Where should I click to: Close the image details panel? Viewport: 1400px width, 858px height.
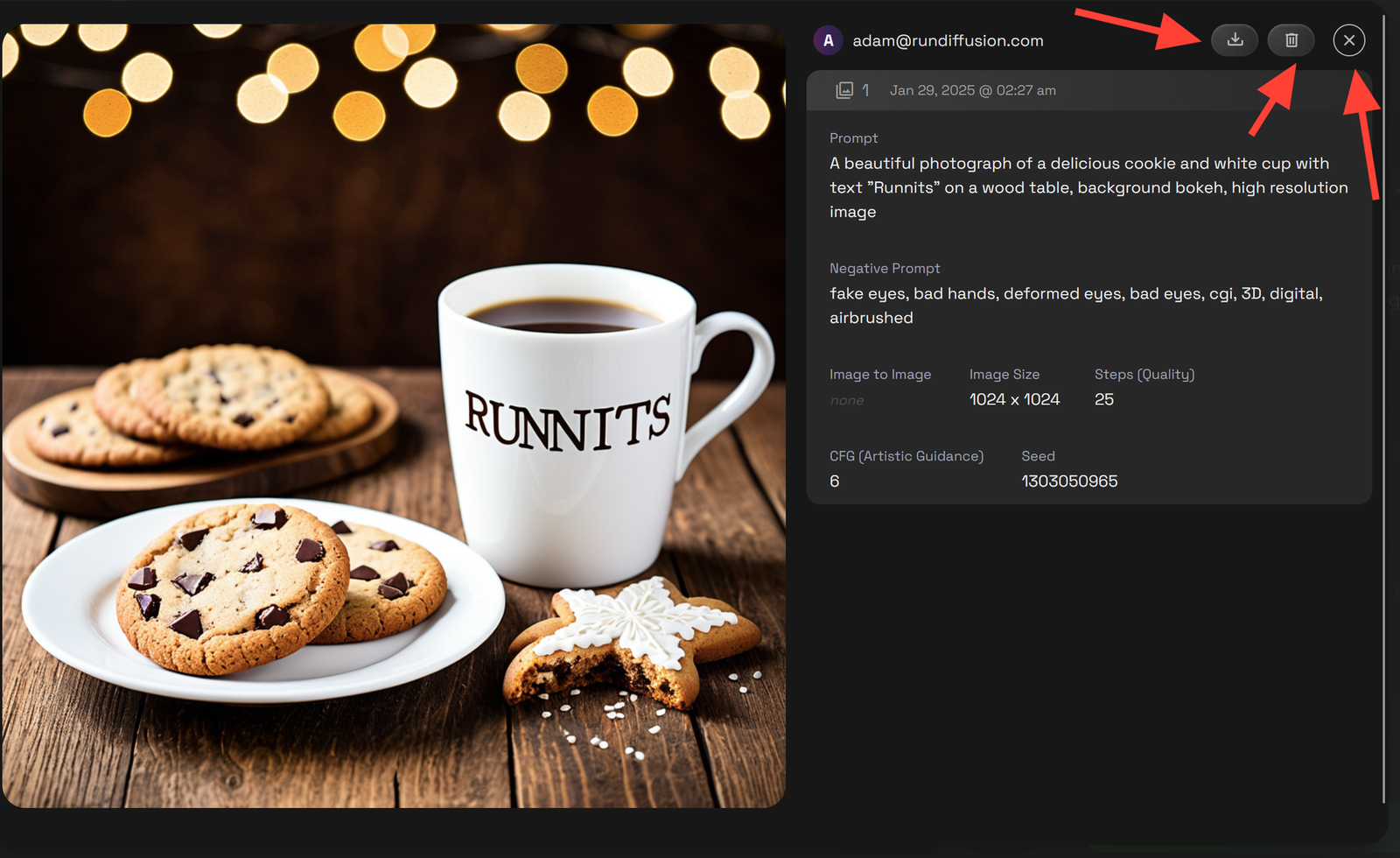click(1348, 40)
